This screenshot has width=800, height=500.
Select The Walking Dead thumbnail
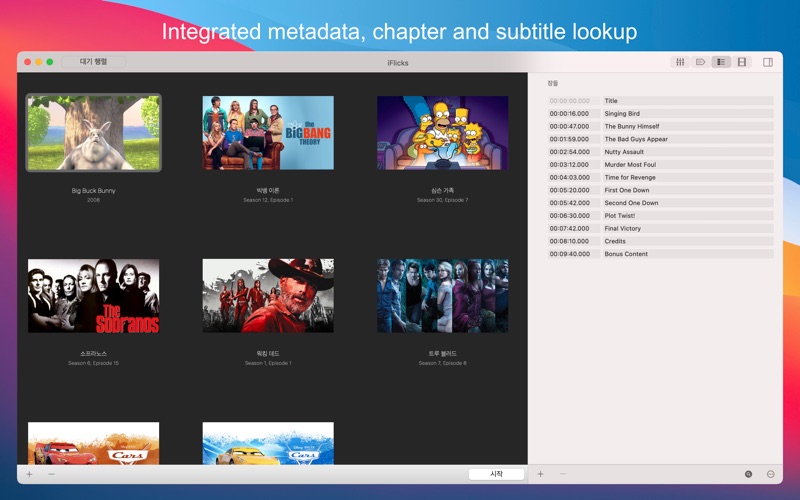click(x=268, y=295)
